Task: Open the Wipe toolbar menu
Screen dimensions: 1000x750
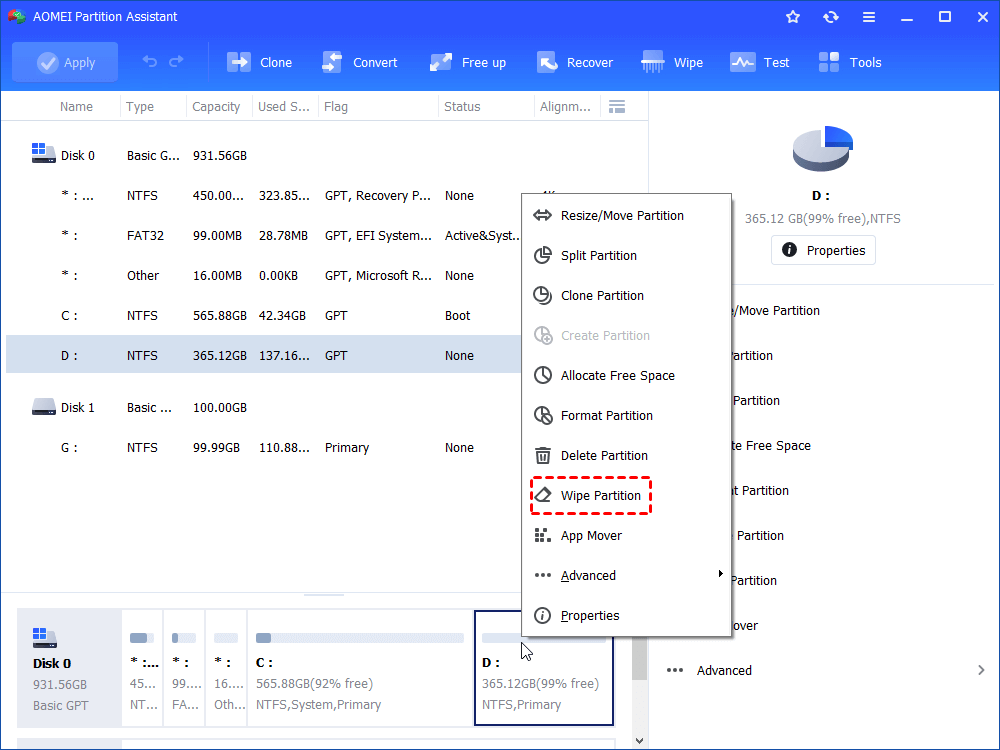Action: (x=672, y=62)
